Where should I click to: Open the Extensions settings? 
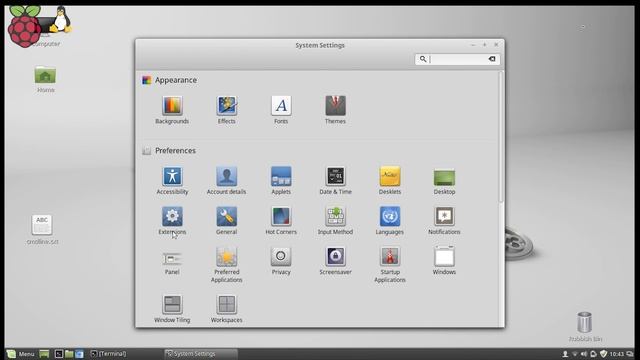coord(172,220)
